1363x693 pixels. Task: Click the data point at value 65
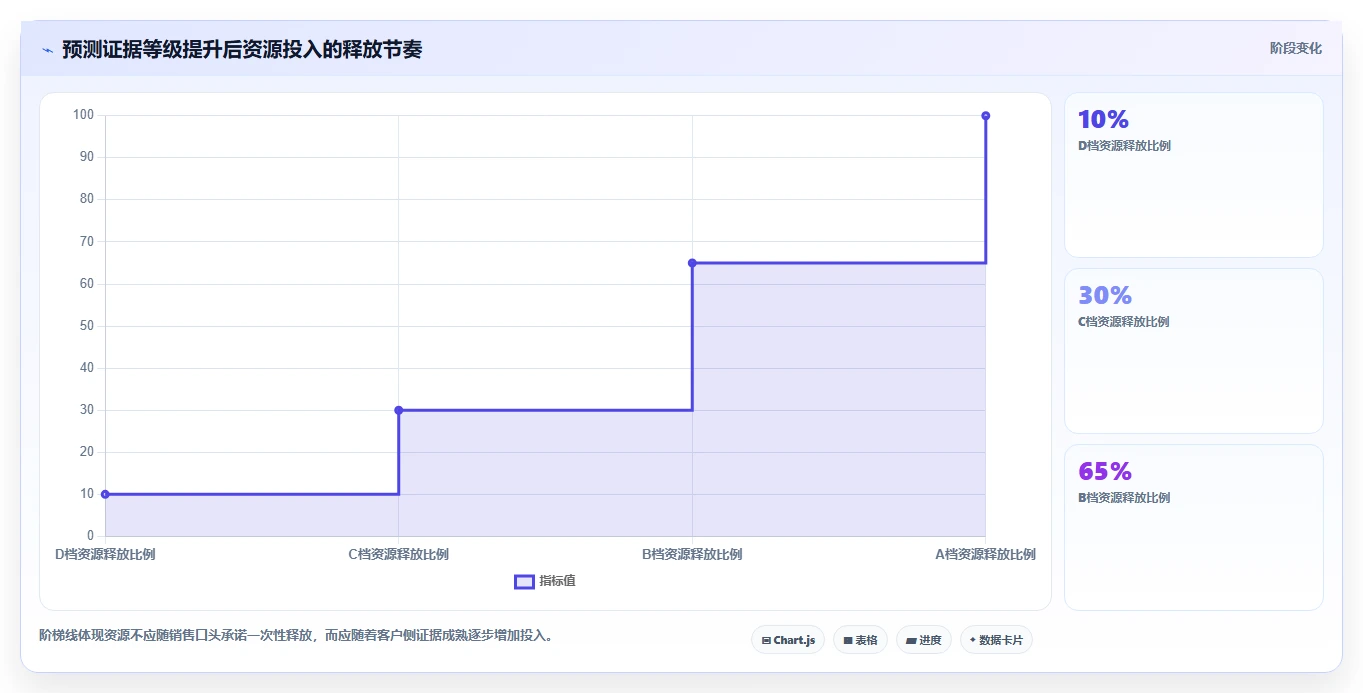point(692,263)
